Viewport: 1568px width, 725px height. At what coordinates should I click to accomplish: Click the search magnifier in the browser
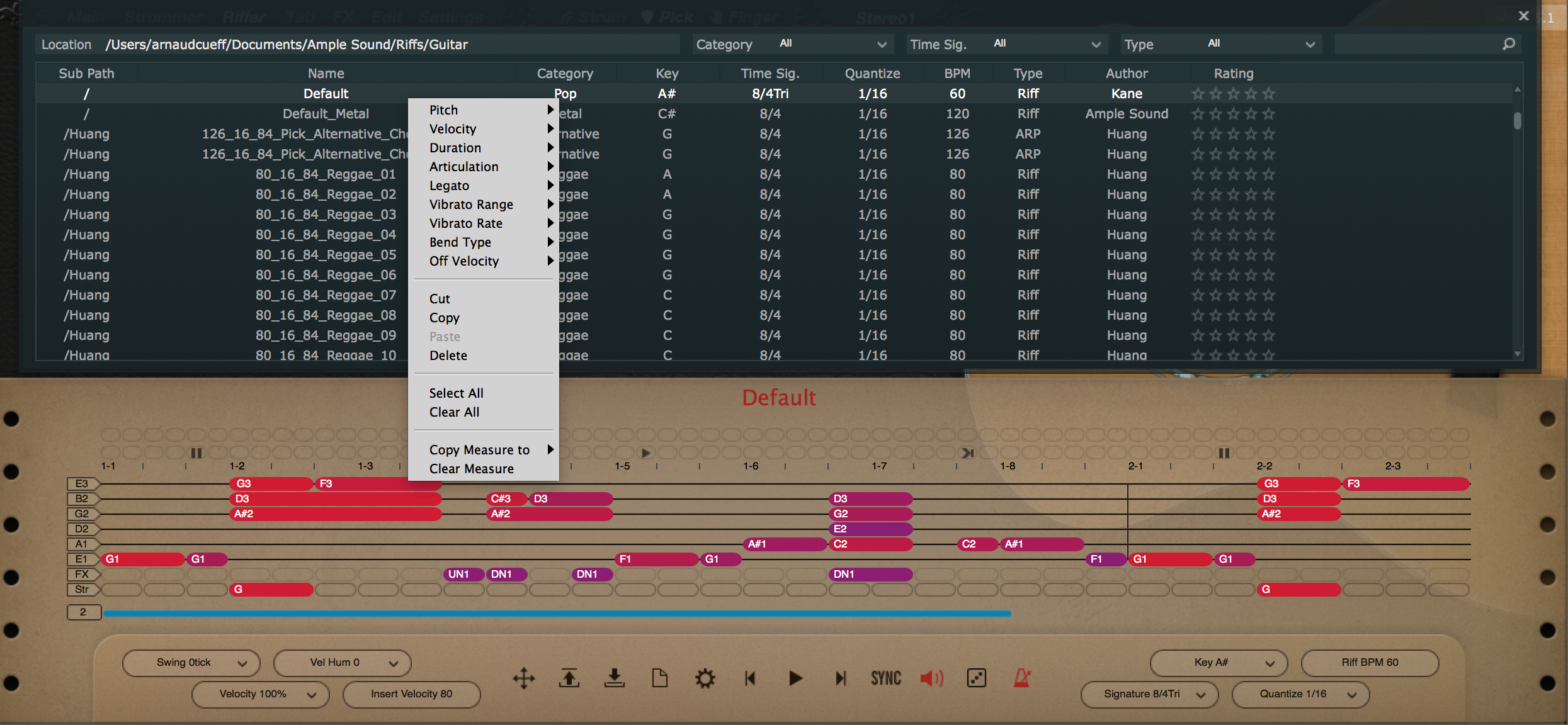[1508, 44]
